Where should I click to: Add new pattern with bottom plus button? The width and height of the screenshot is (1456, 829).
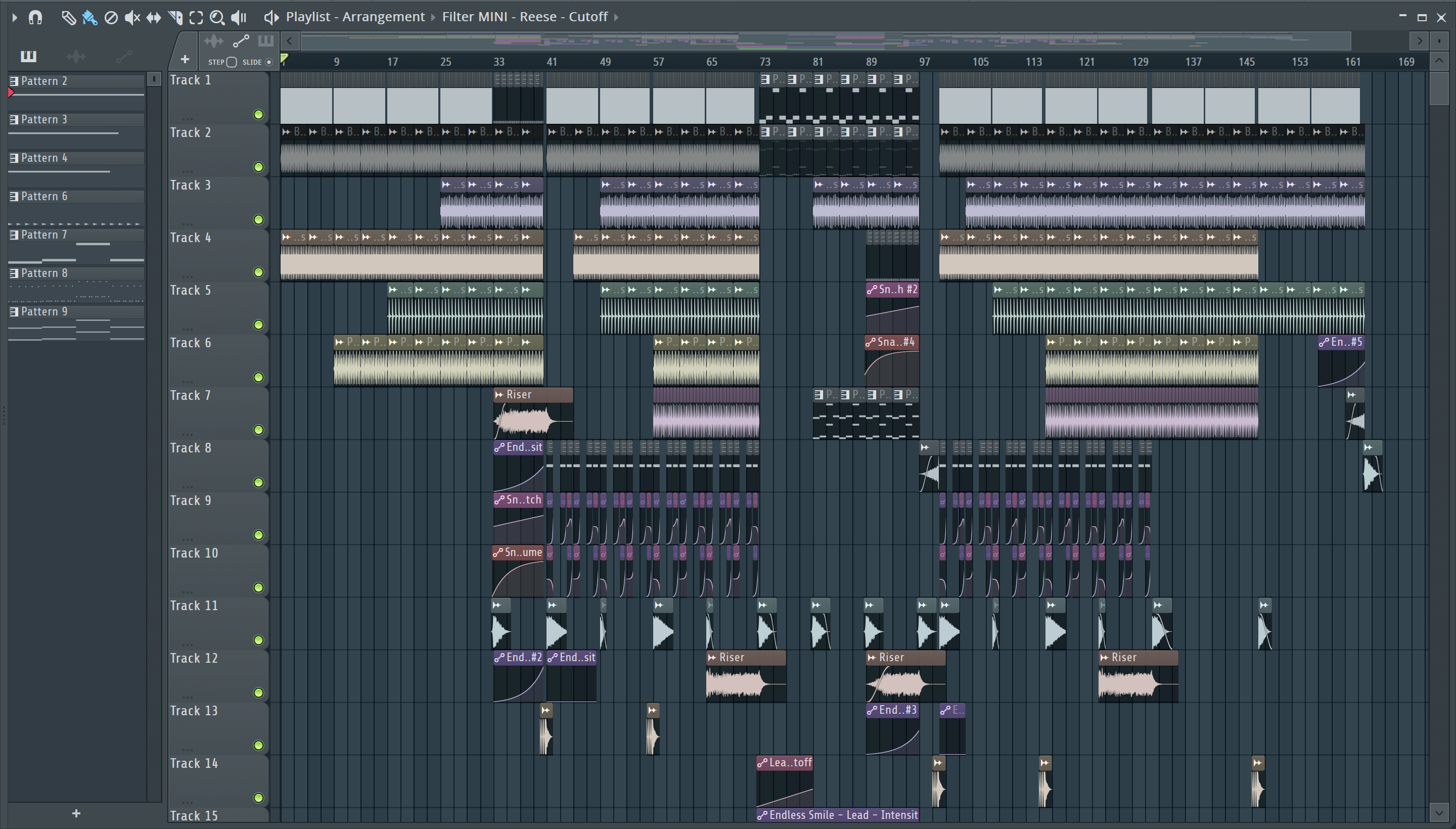76,814
